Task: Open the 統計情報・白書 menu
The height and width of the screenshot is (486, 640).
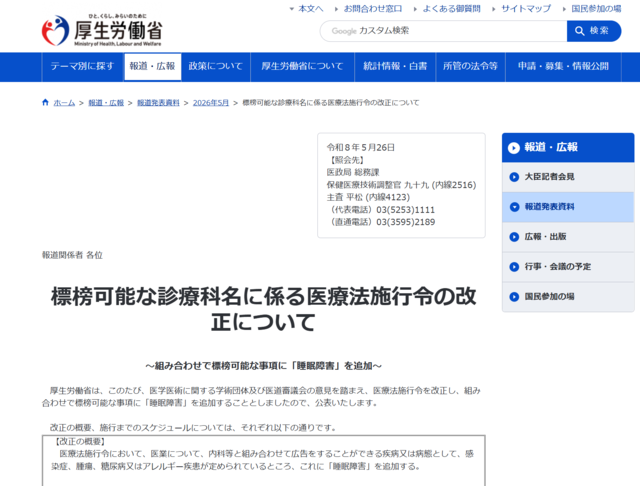Action: click(395, 67)
